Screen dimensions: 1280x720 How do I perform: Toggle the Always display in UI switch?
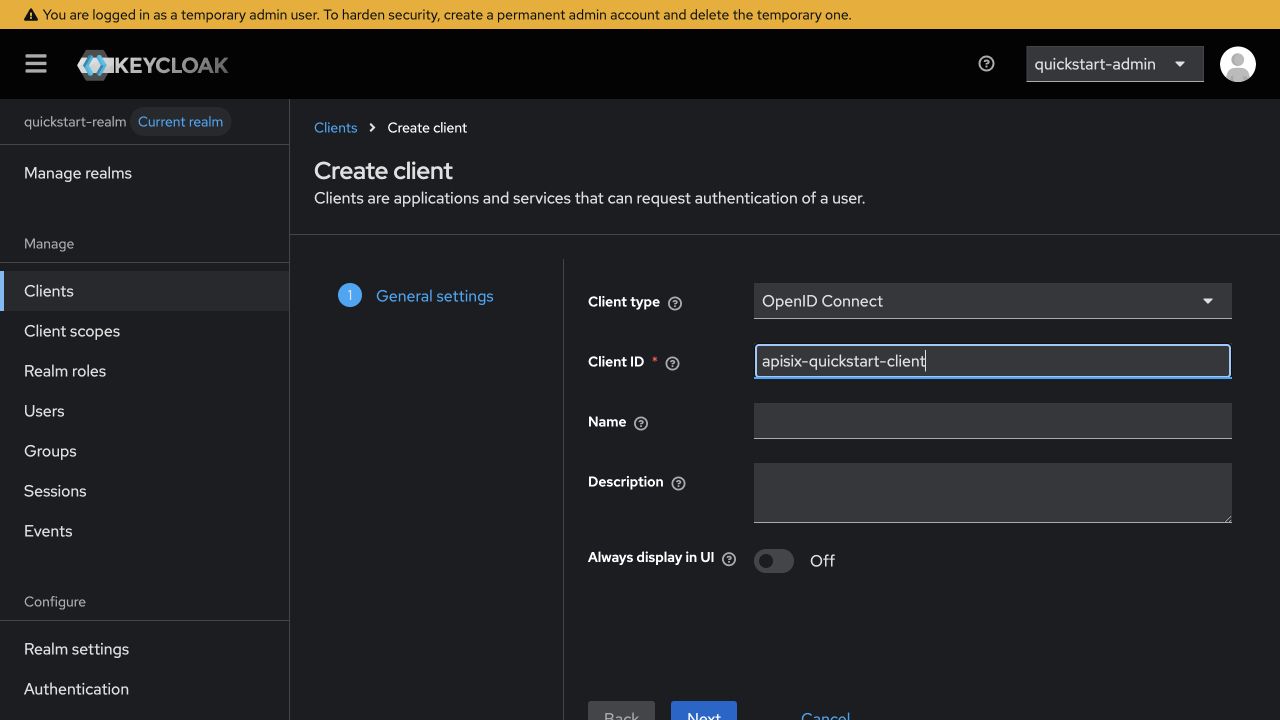[x=774, y=561]
